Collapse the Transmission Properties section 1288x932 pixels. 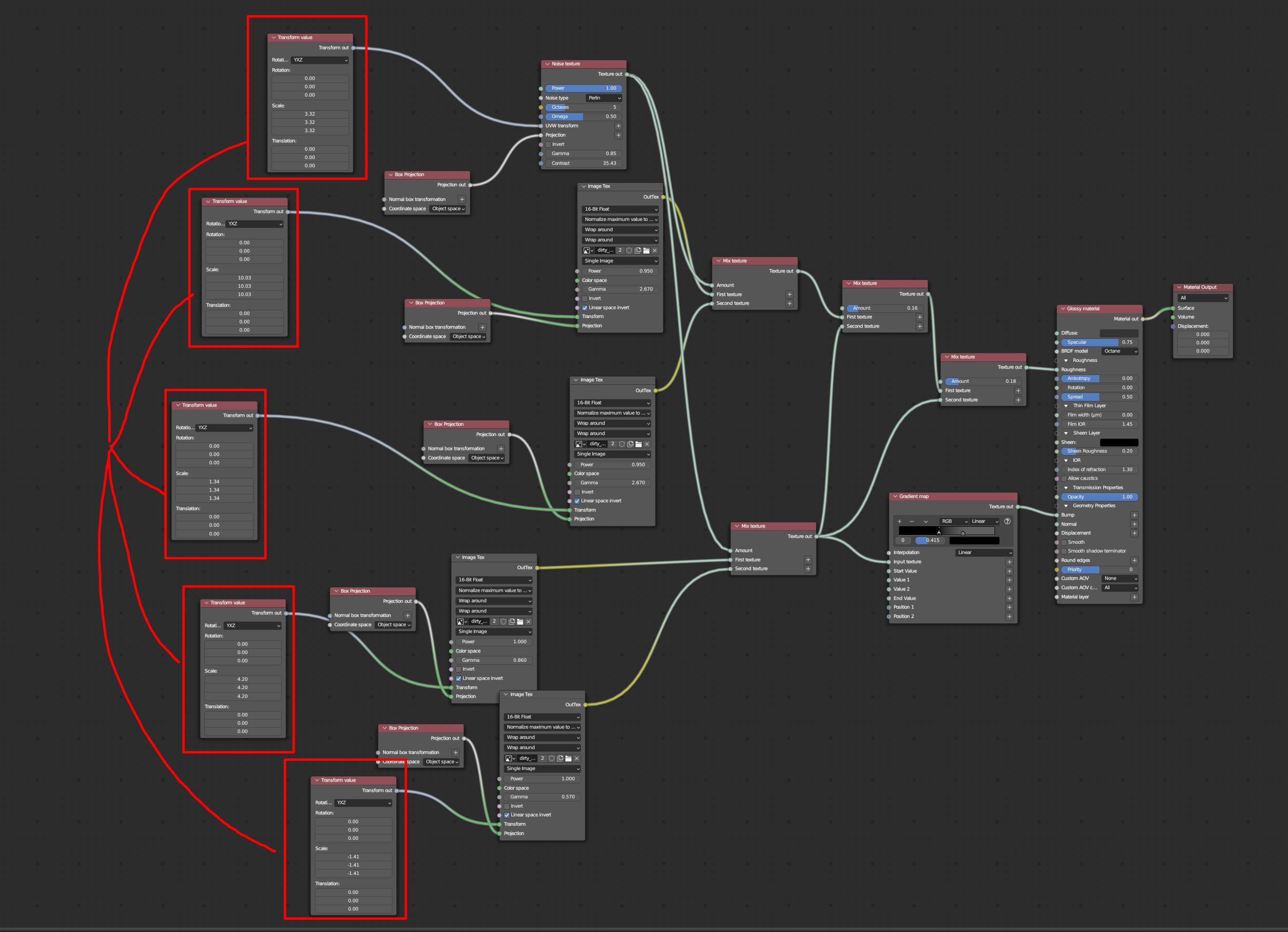(1066, 488)
